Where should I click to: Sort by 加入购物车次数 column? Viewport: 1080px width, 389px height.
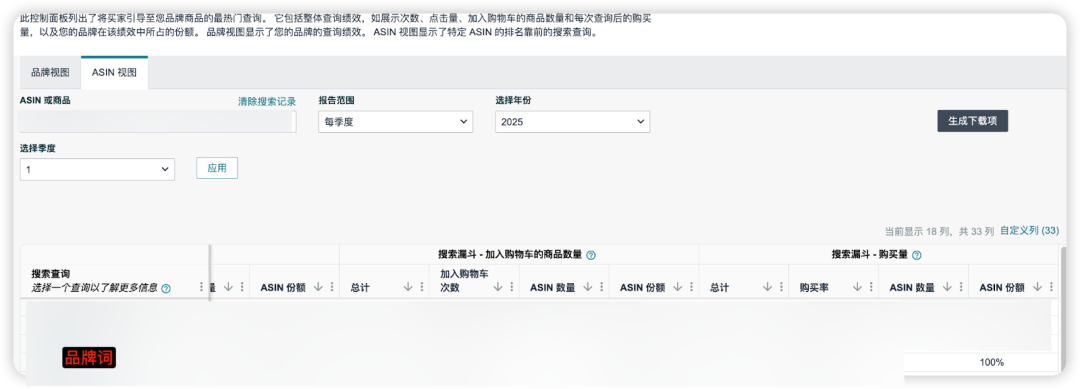[x=497, y=288]
